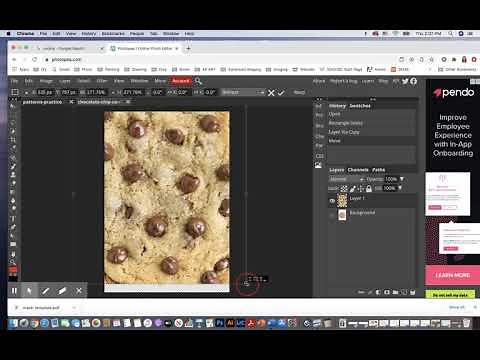Collapse the right panel with the top arrows
This screenshot has width=480, height=360.
373,99
